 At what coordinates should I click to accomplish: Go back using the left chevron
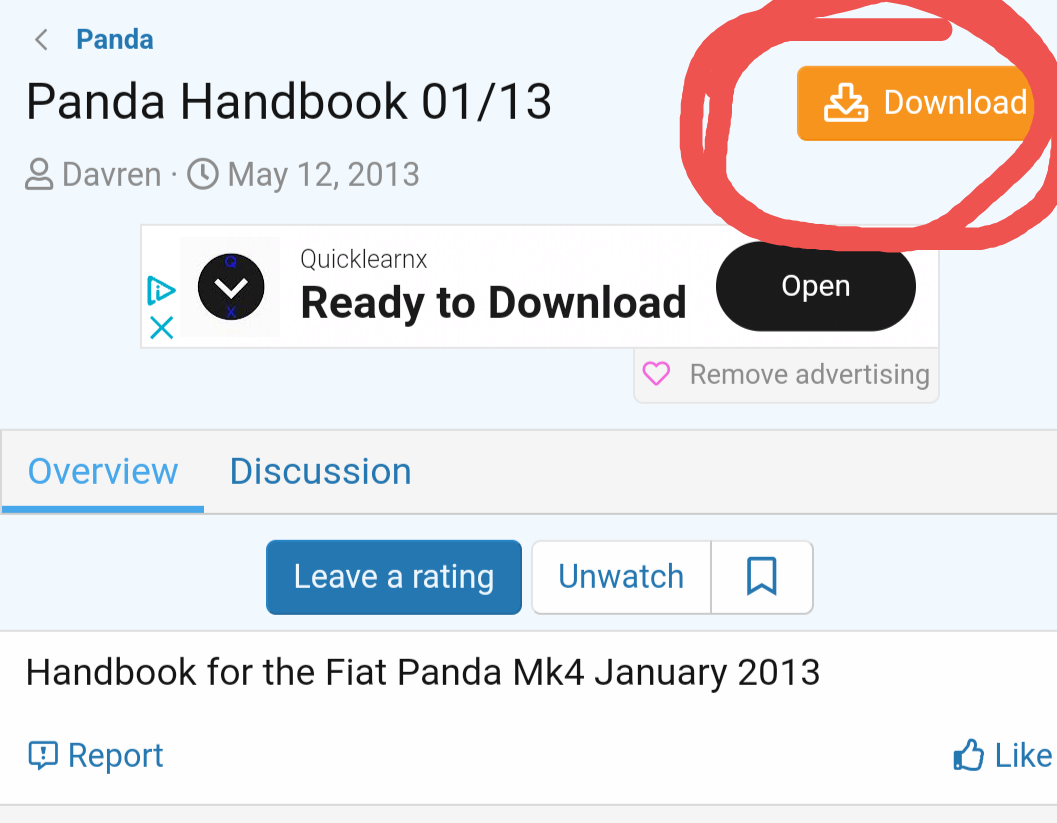(41, 40)
